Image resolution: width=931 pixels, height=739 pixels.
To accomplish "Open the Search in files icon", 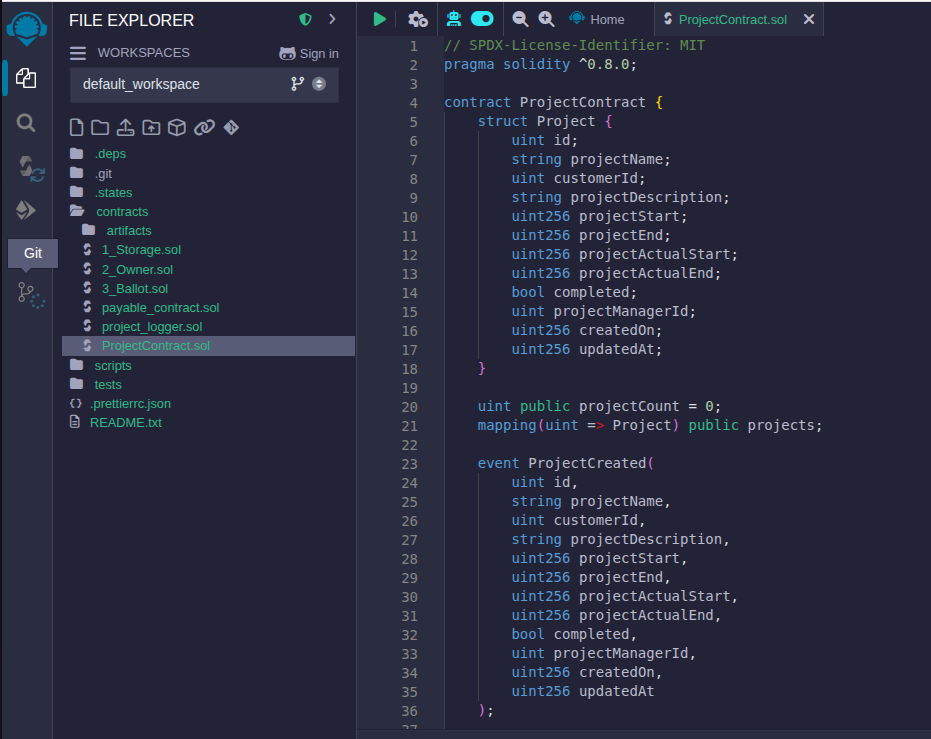I will (x=26, y=123).
